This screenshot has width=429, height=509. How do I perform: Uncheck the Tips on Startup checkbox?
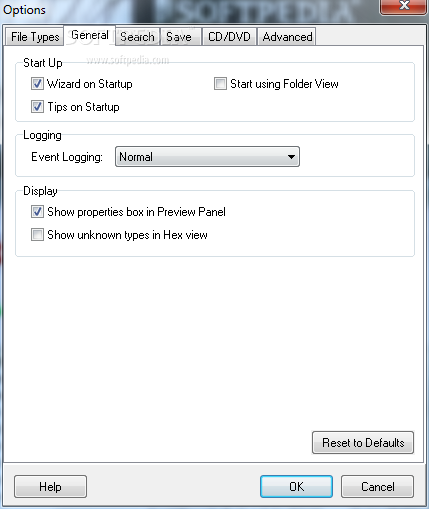click(37, 107)
